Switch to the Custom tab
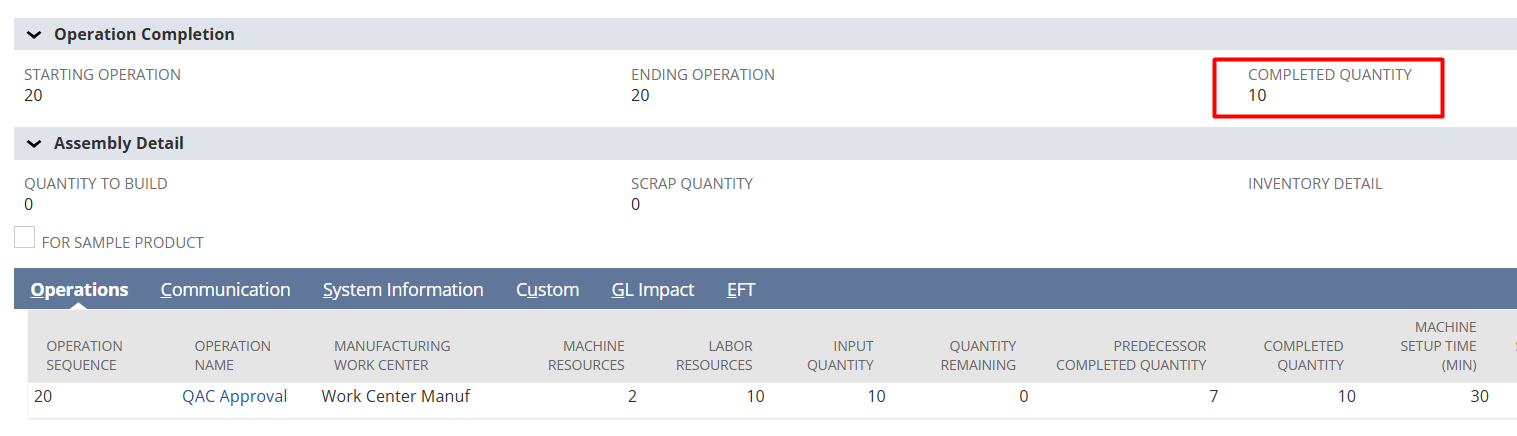This screenshot has width=1517, height=436. (547, 290)
